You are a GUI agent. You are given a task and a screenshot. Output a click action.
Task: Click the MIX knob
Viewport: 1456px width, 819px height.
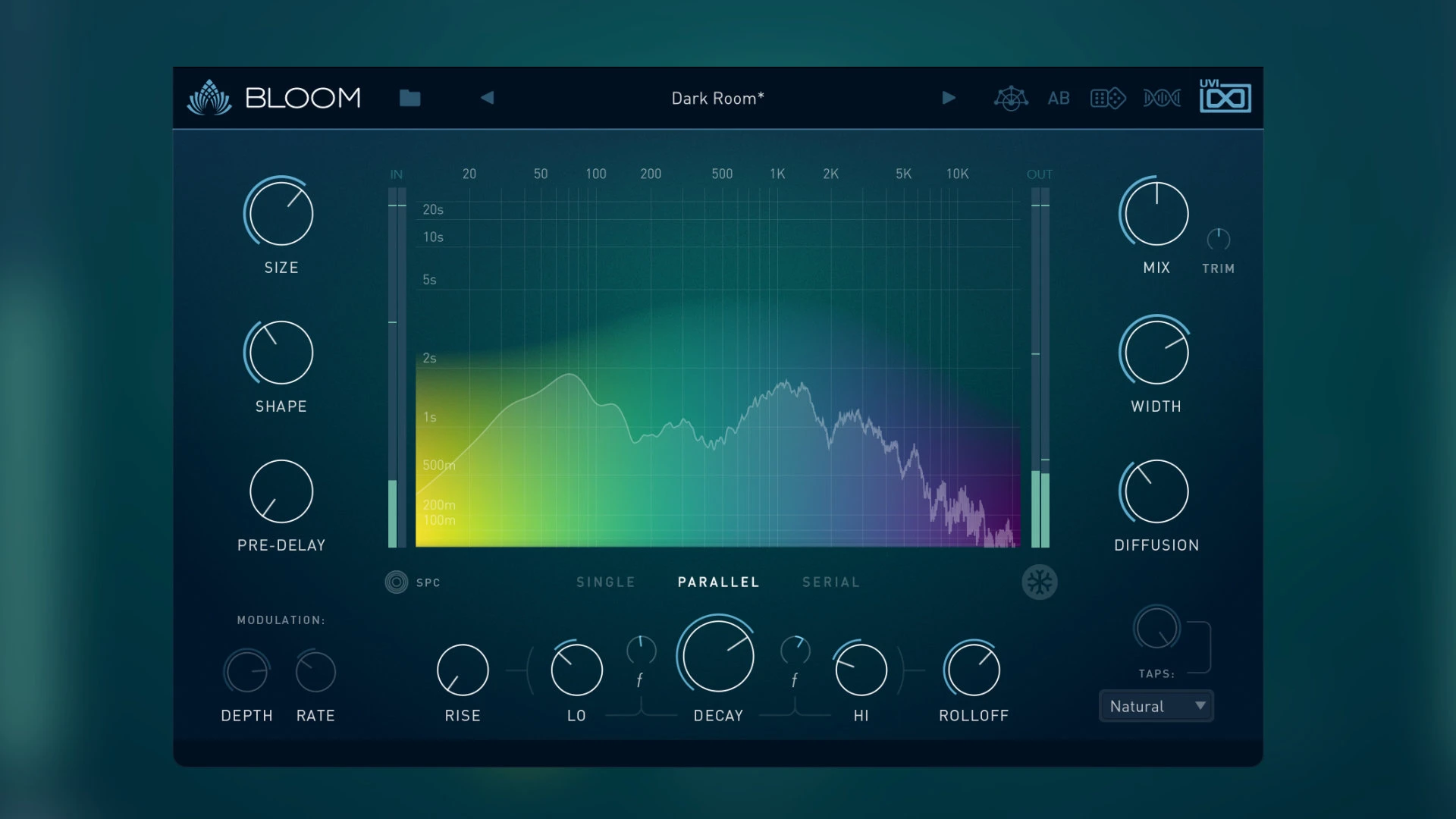[x=1156, y=214]
